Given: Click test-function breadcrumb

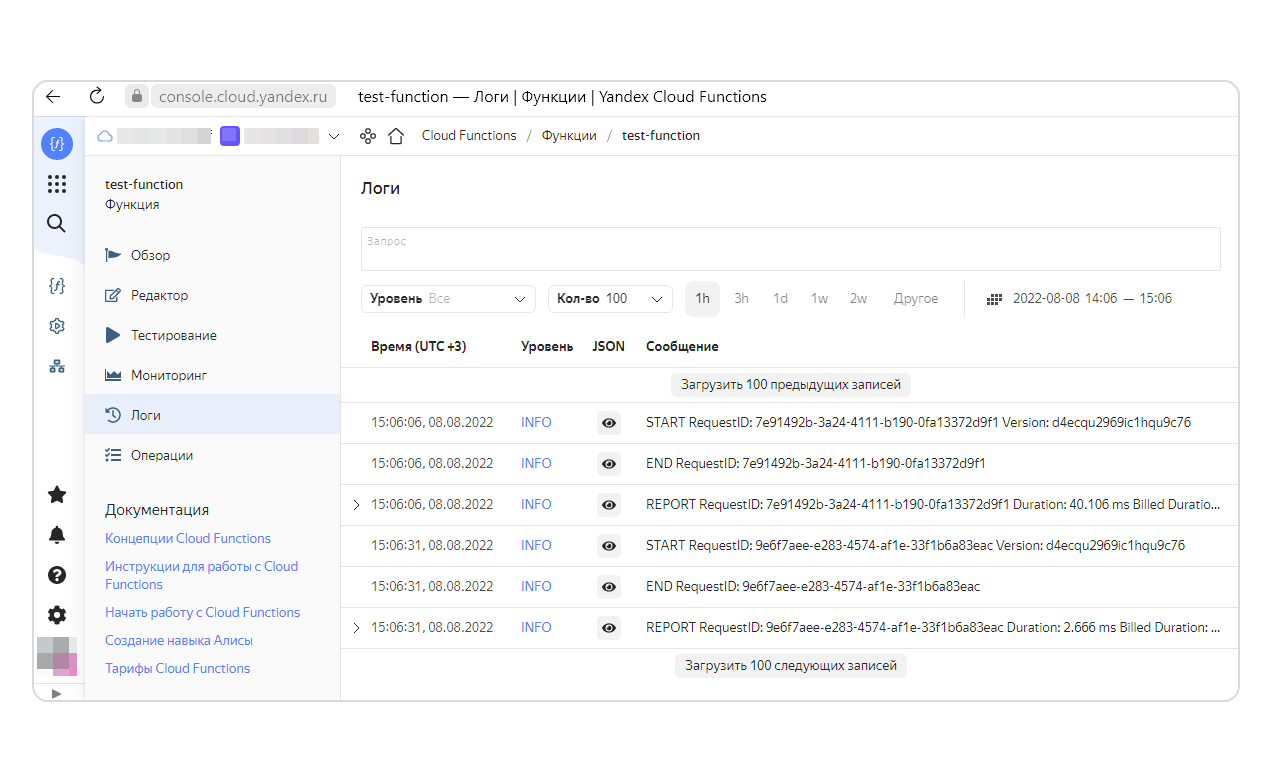Looking at the screenshot, I should point(661,136).
